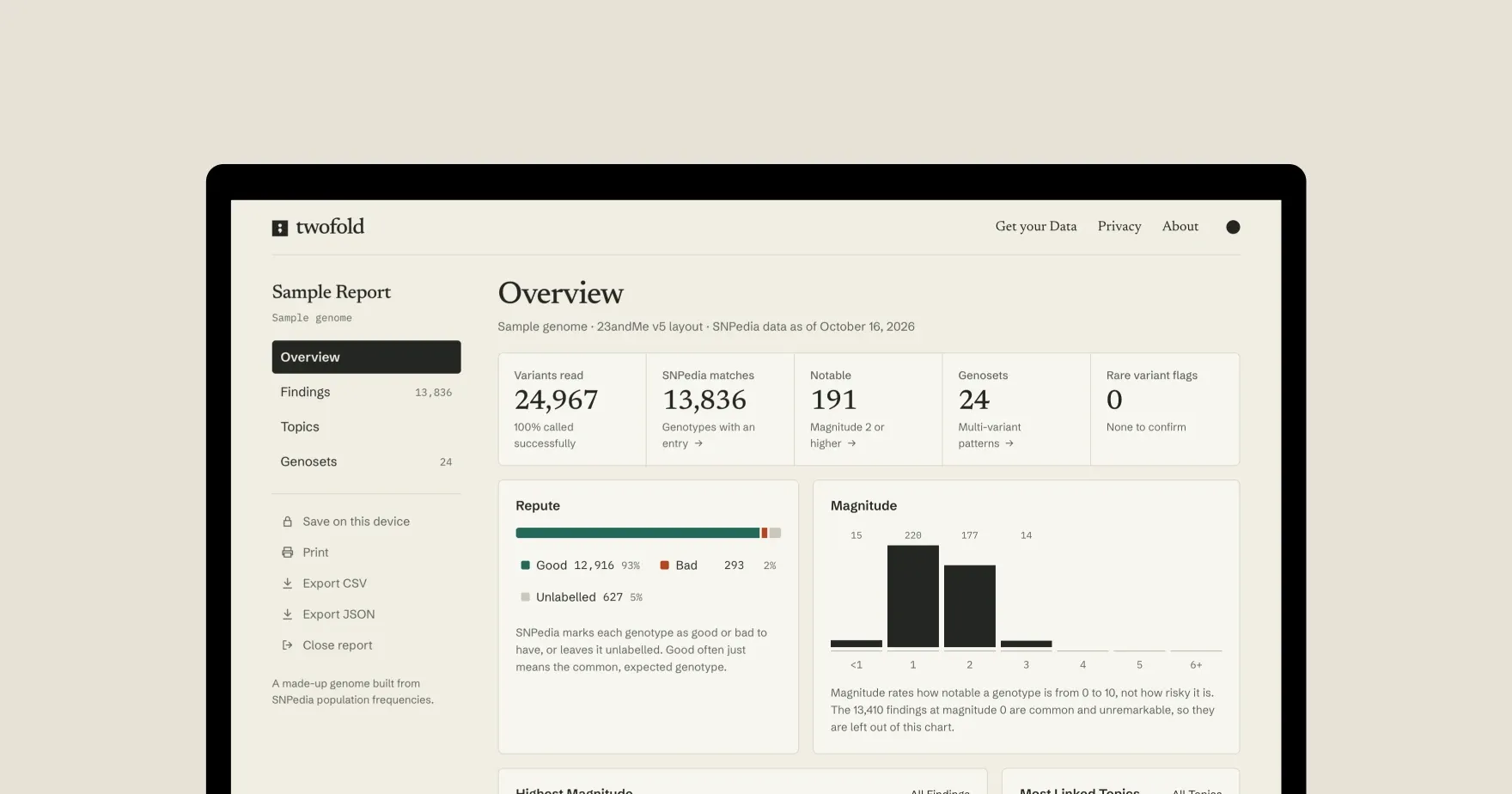Click the printer icon
This screenshot has width=1512, height=794.
288,553
